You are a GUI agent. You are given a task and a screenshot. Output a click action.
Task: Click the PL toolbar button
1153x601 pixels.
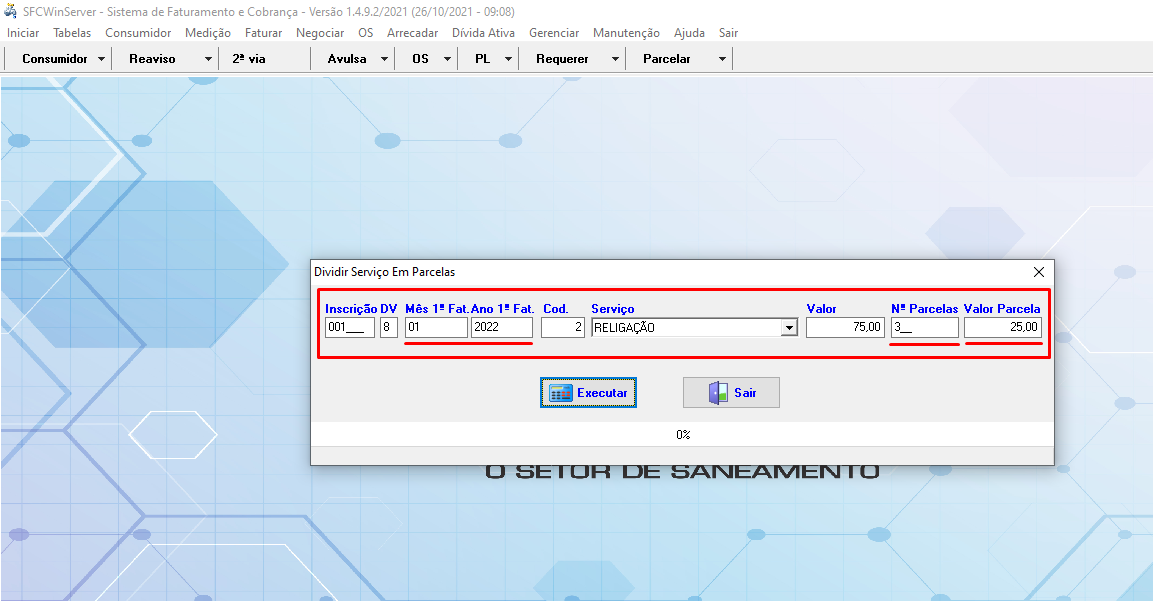pos(482,59)
